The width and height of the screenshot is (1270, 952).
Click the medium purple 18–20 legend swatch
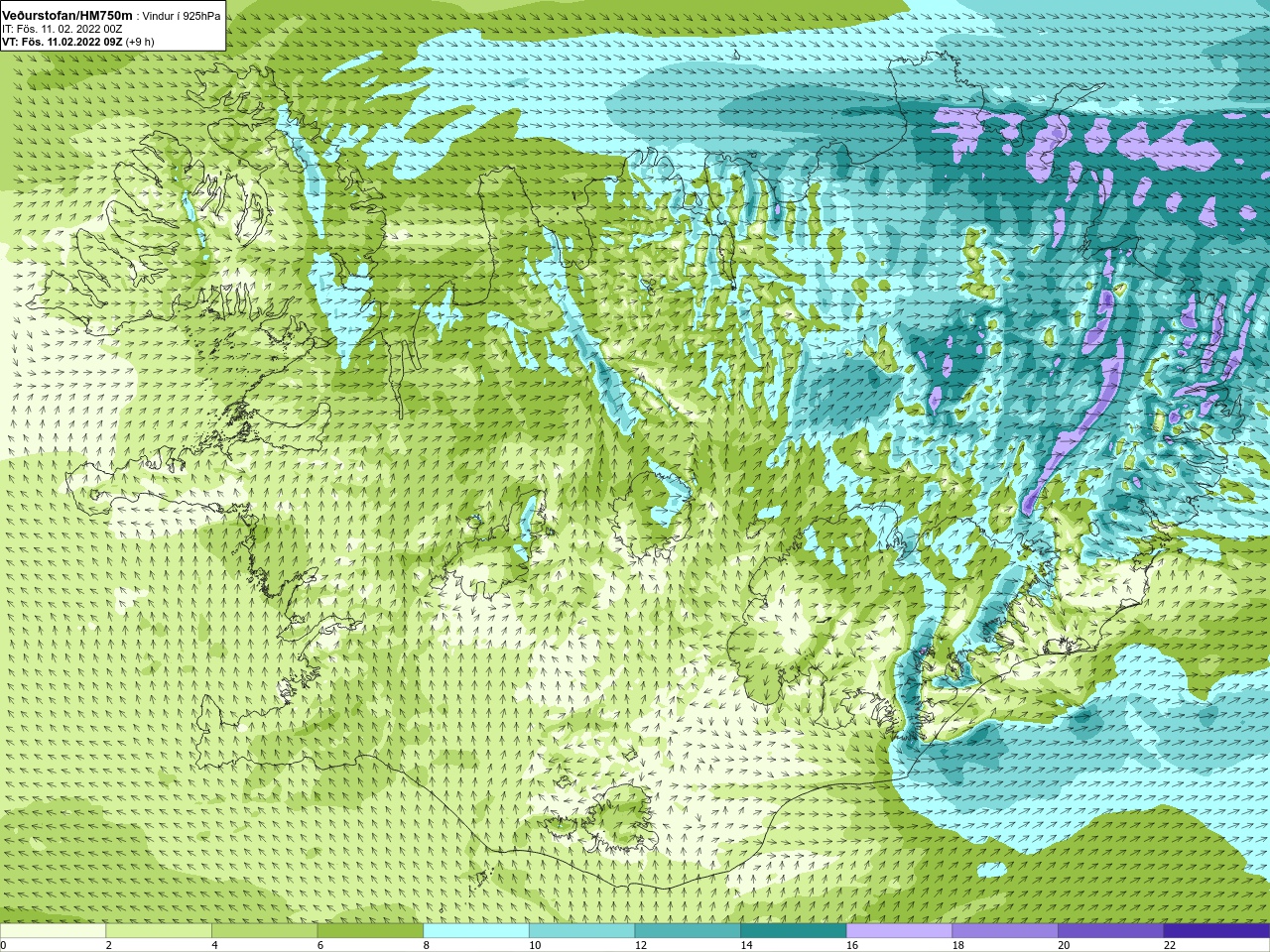[x=1005, y=931]
